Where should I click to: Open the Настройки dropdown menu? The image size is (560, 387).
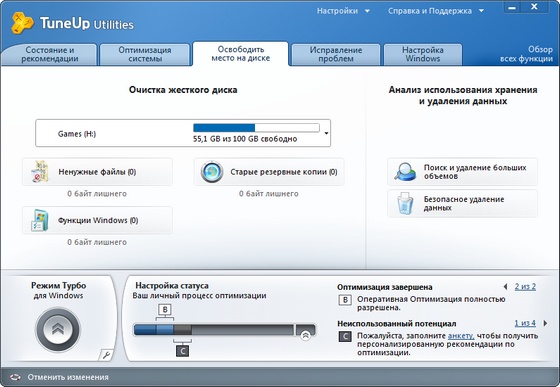tap(343, 11)
